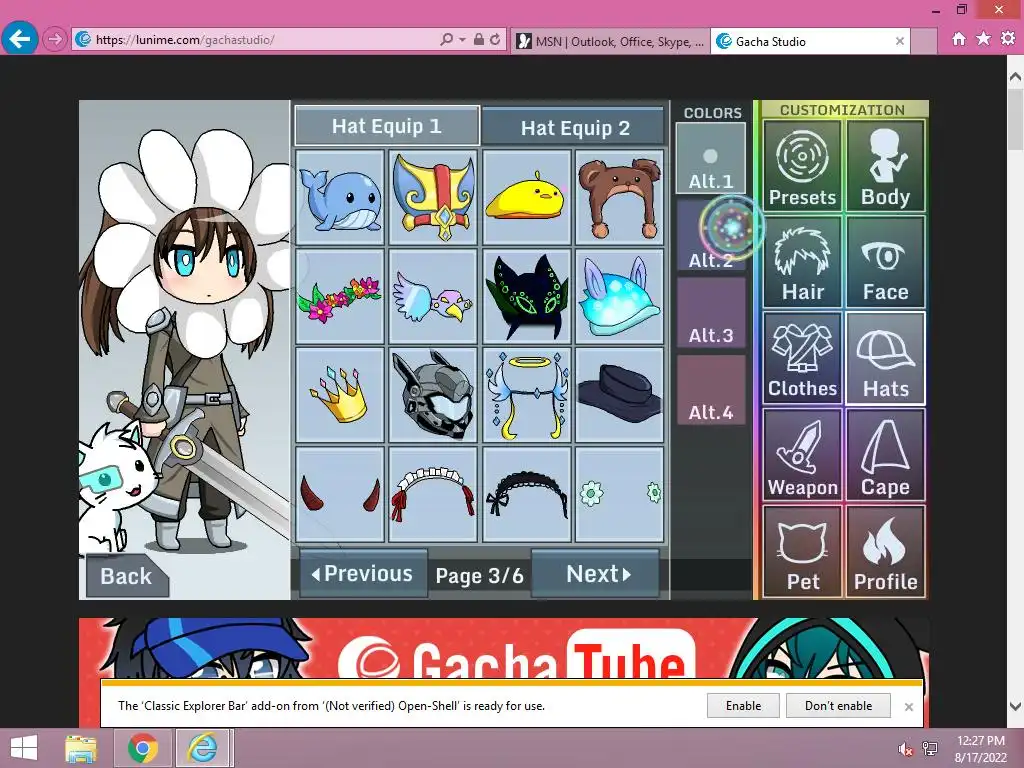Choose the angel halo winged headpiece
The height and width of the screenshot is (768, 1024).
[527, 395]
